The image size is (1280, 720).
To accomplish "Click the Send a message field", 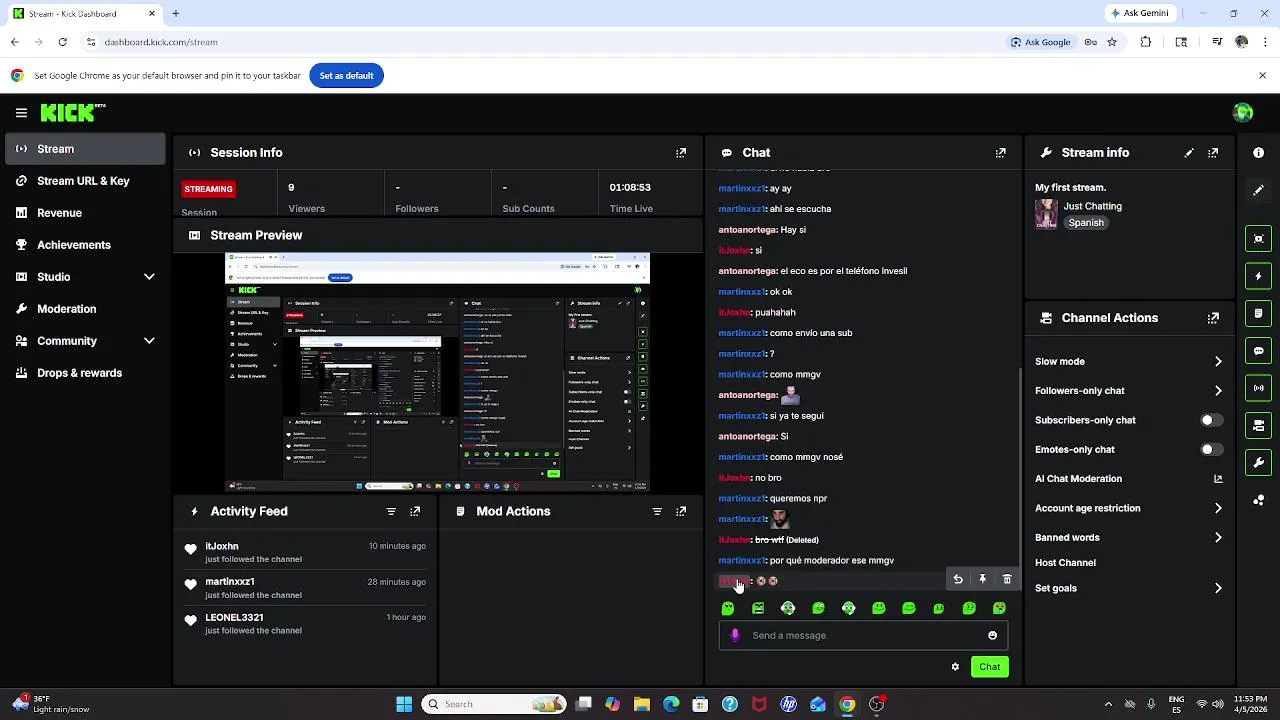I will pos(863,635).
